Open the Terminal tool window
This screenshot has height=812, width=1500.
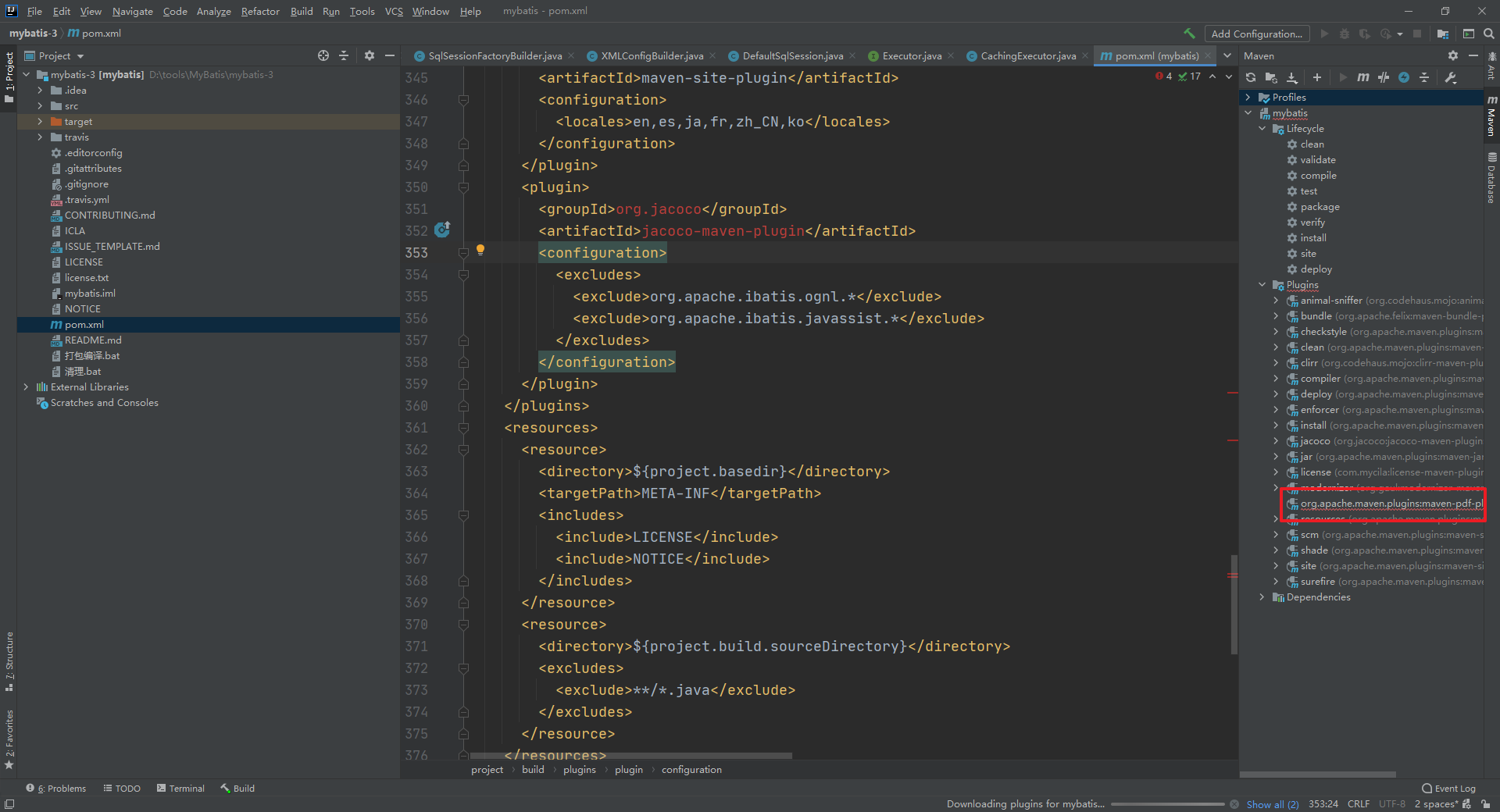[180, 789]
